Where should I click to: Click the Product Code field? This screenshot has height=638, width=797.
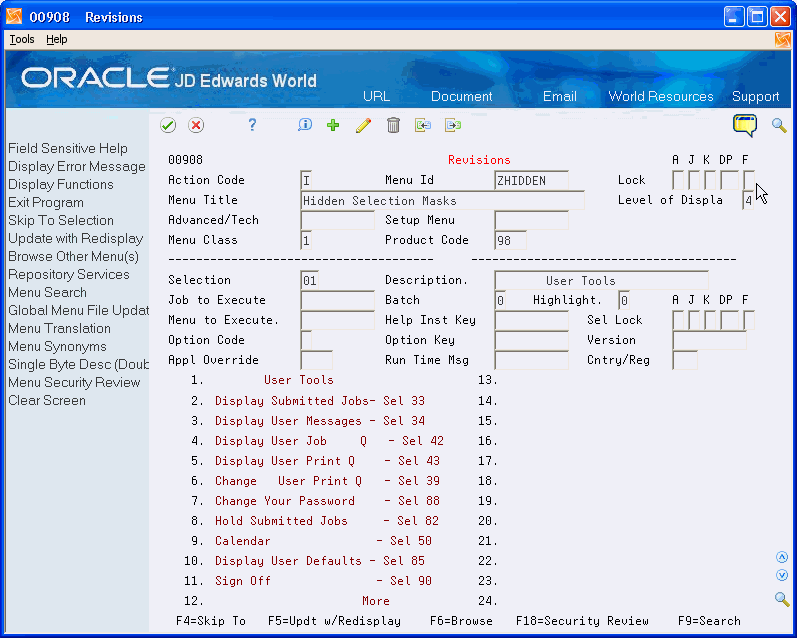point(511,240)
